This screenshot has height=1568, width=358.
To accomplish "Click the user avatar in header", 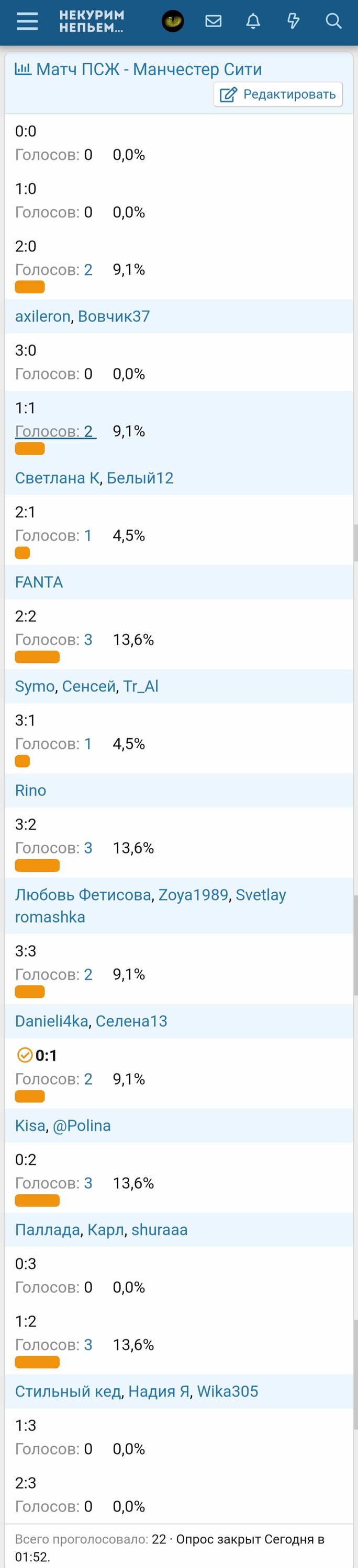I will (173, 22).
